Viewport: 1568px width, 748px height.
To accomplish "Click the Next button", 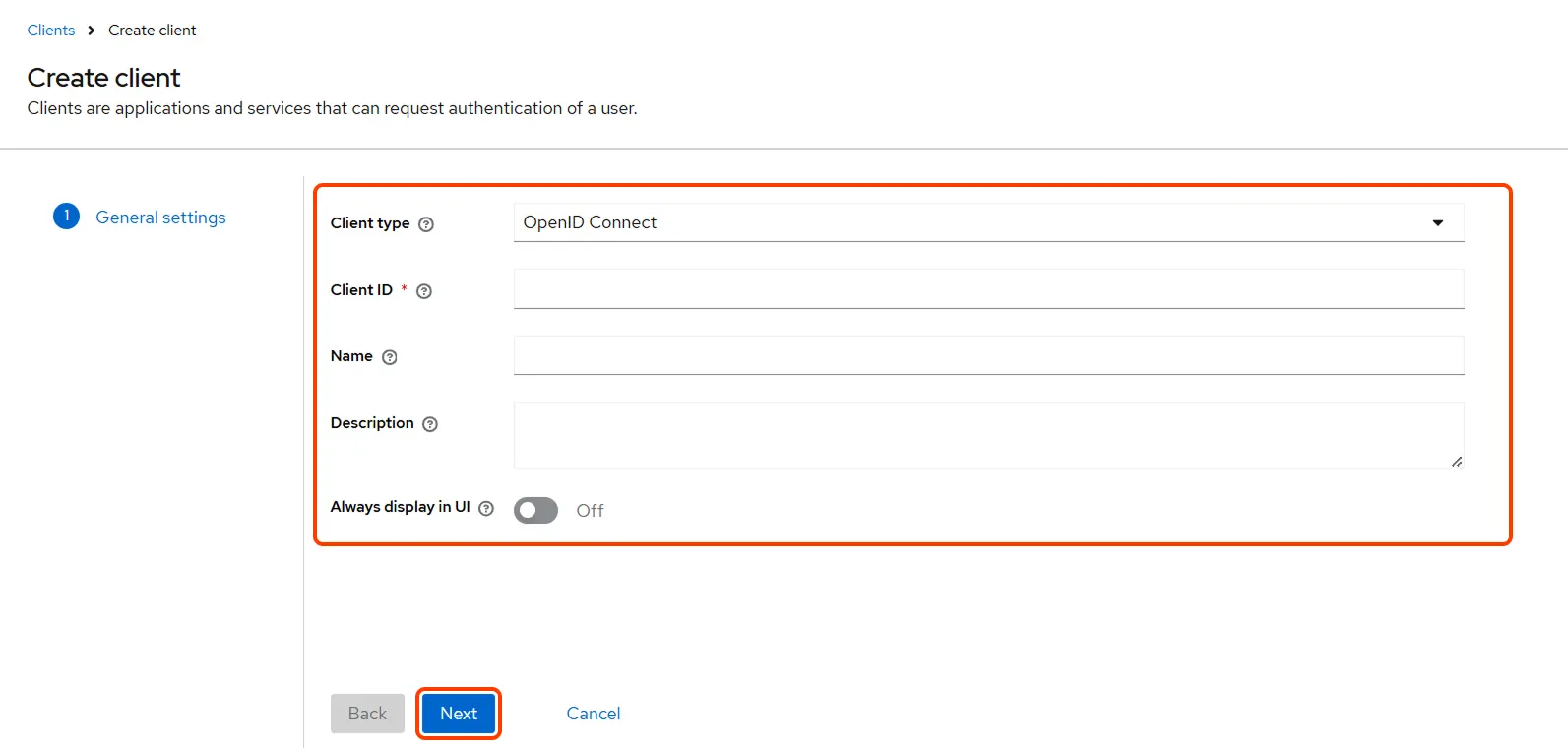I will pos(459,714).
